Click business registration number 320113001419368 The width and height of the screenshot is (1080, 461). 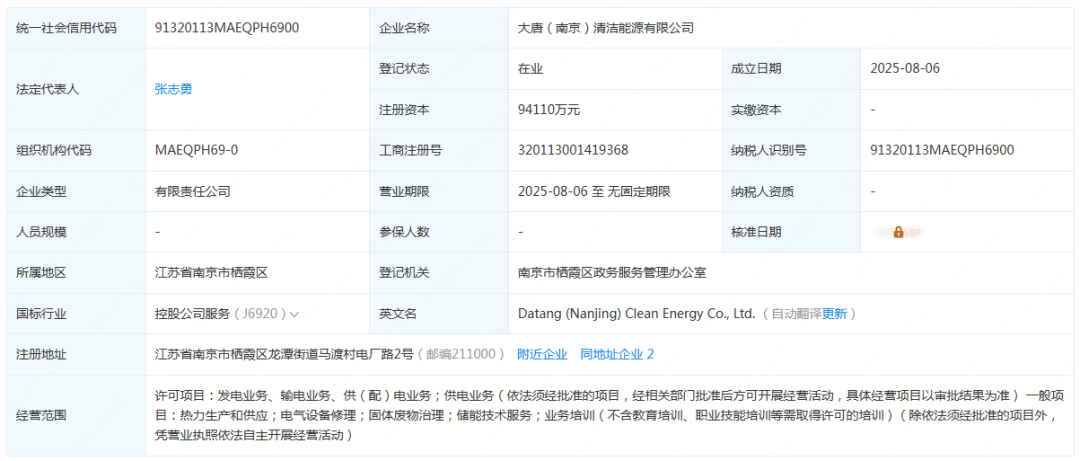pyautogui.click(x=573, y=150)
